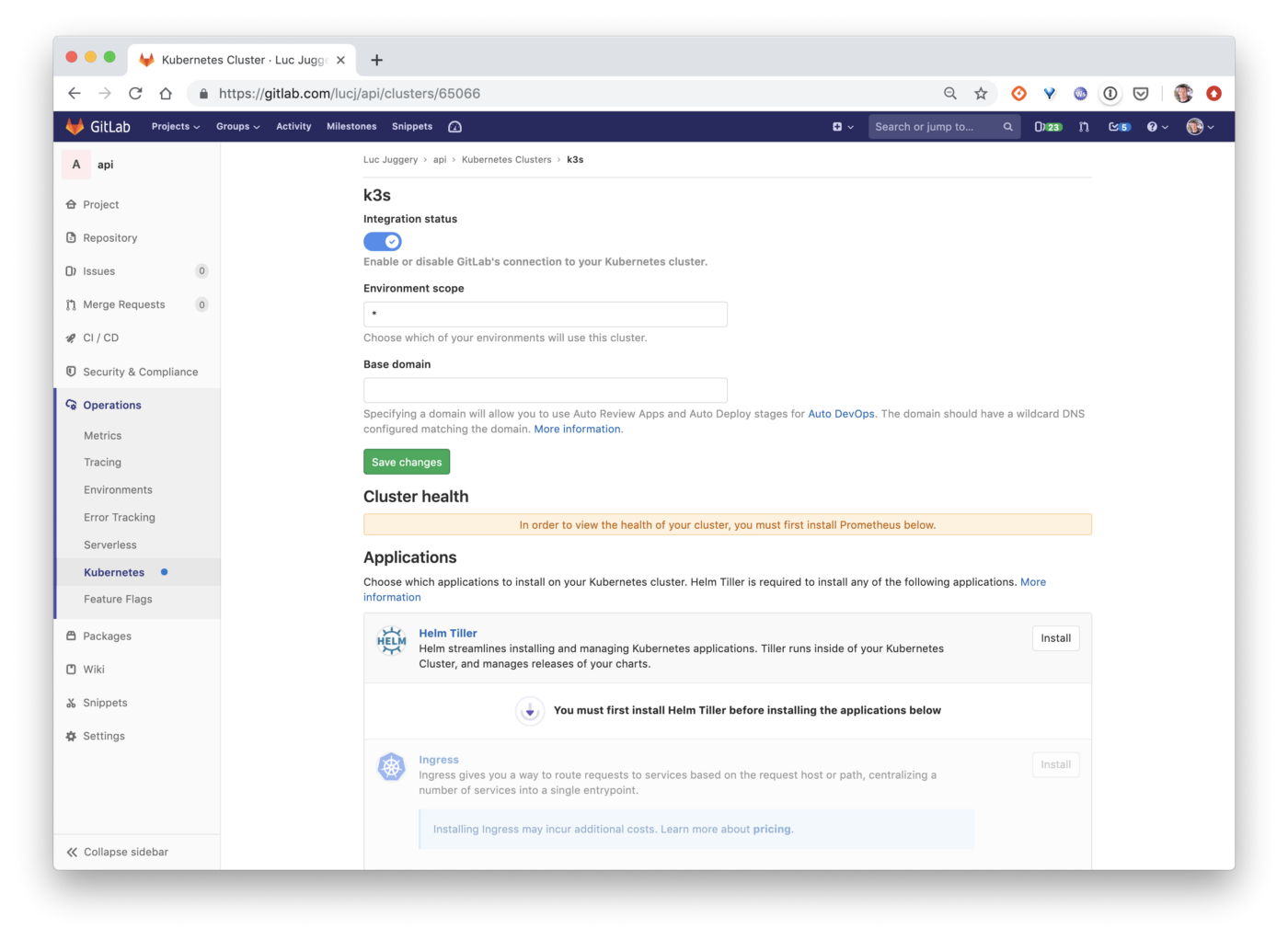Toggle the Integration status switch
1288x940 pixels.
pyautogui.click(x=383, y=241)
